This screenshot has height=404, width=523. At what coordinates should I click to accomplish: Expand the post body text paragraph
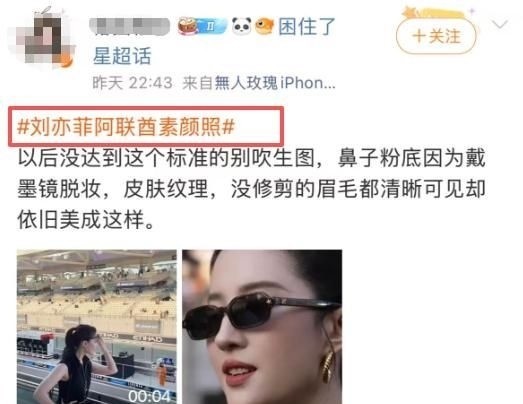coord(251,189)
